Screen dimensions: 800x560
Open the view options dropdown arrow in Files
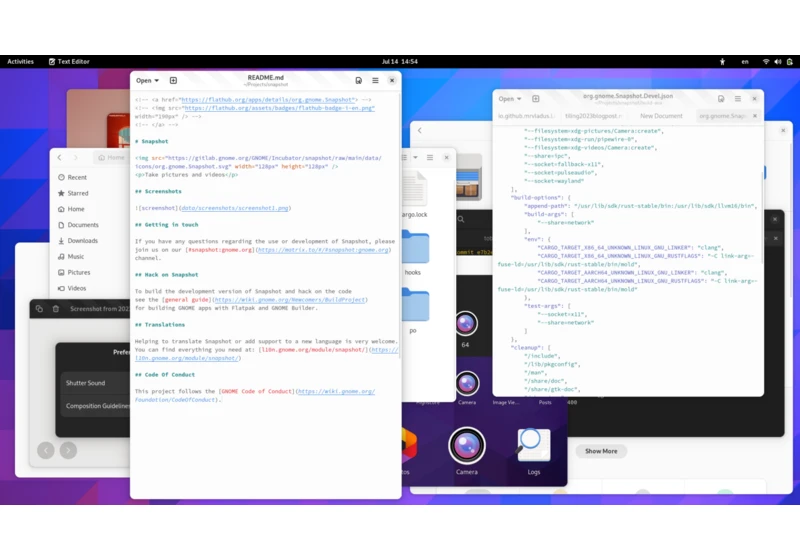pos(415,158)
